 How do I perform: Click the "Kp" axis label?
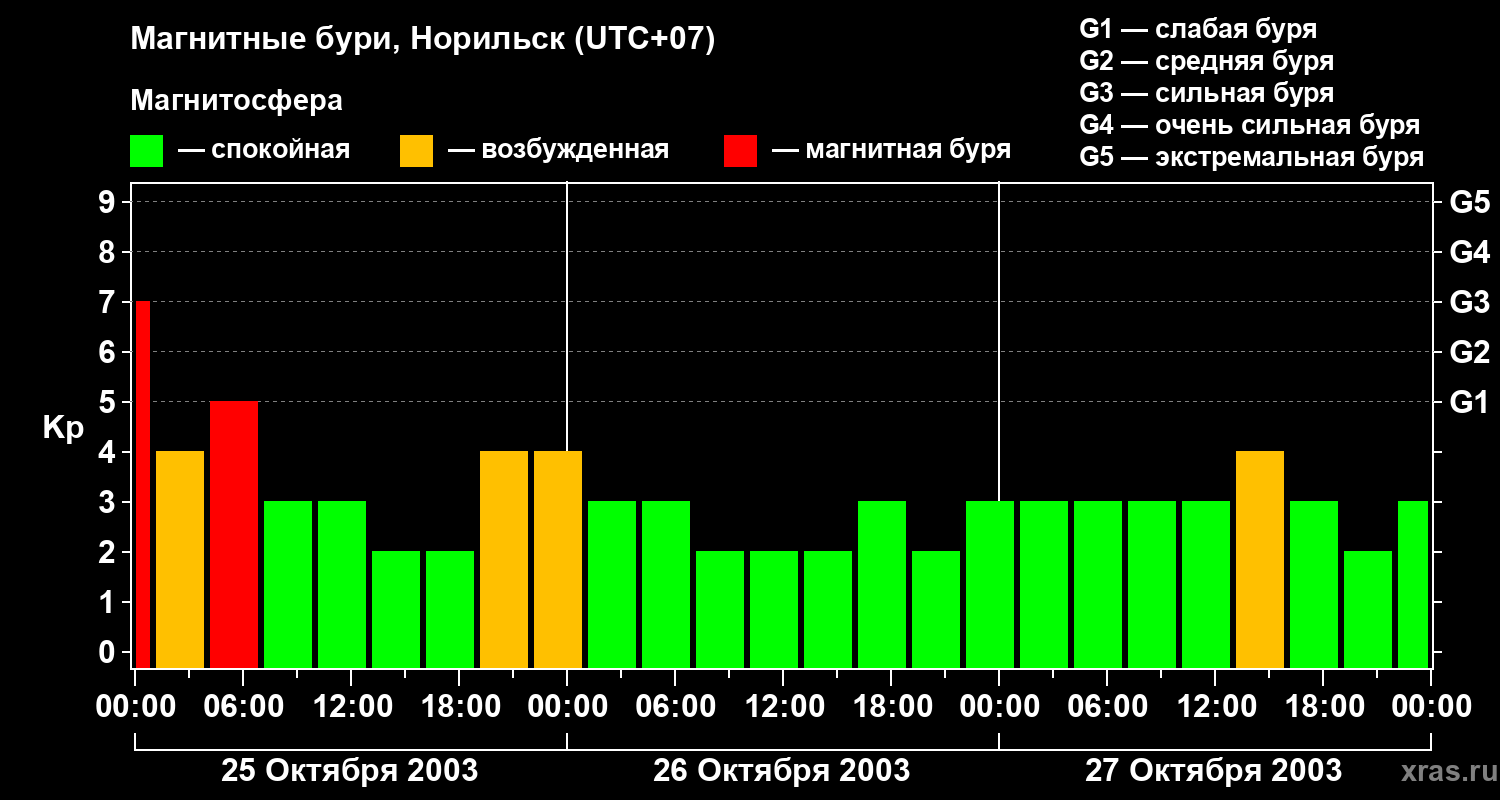tap(63, 427)
